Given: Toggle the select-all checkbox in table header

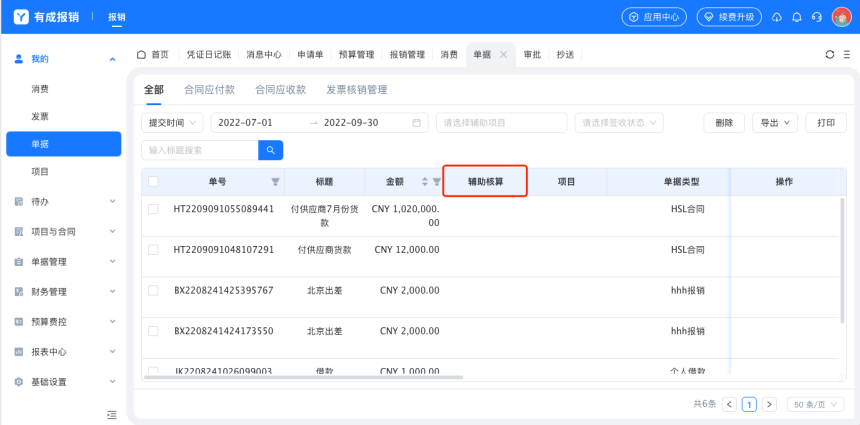Looking at the screenshot, I should pos(153,182).
